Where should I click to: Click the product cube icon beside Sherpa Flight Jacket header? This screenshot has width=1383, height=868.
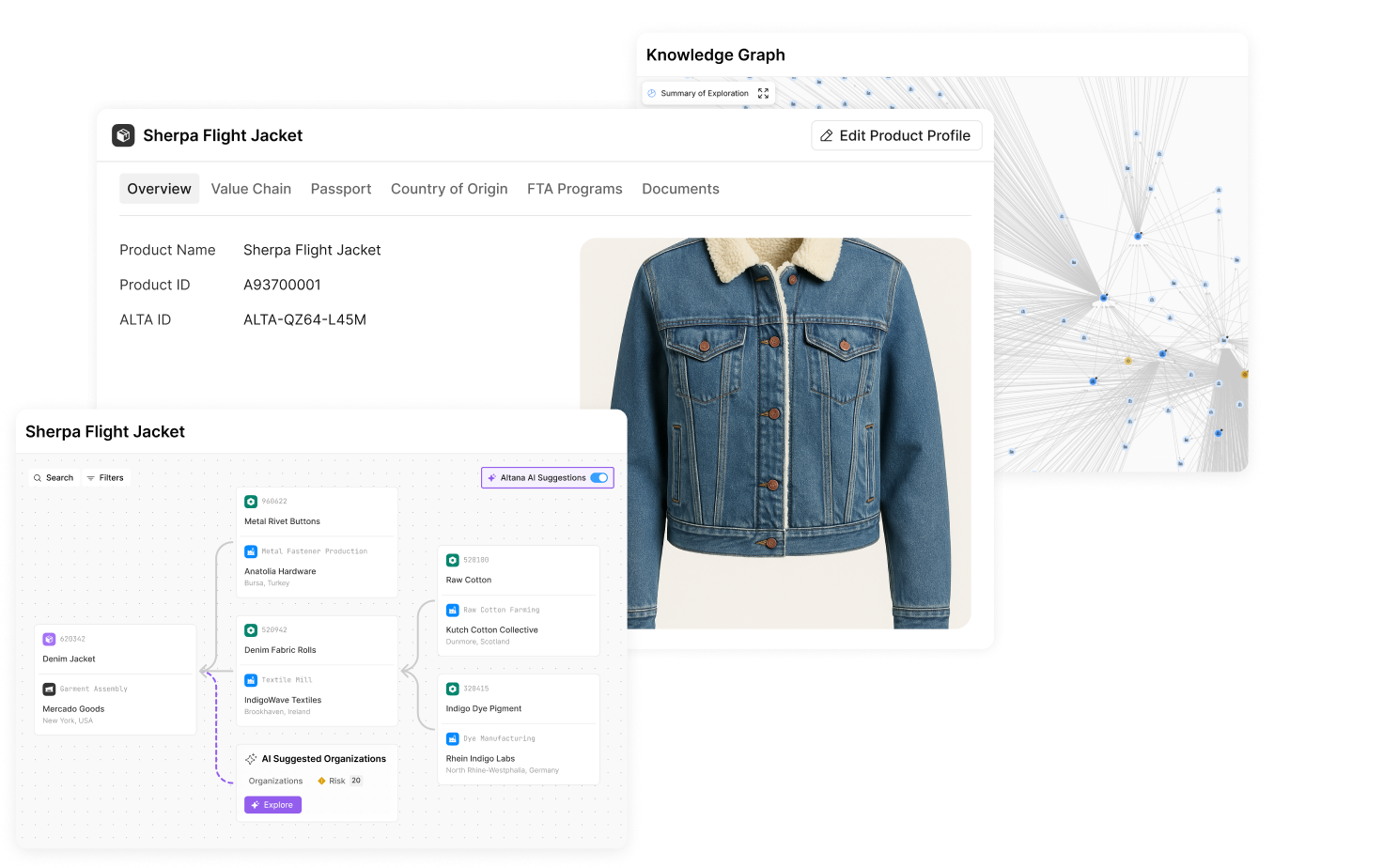[123, 135]
